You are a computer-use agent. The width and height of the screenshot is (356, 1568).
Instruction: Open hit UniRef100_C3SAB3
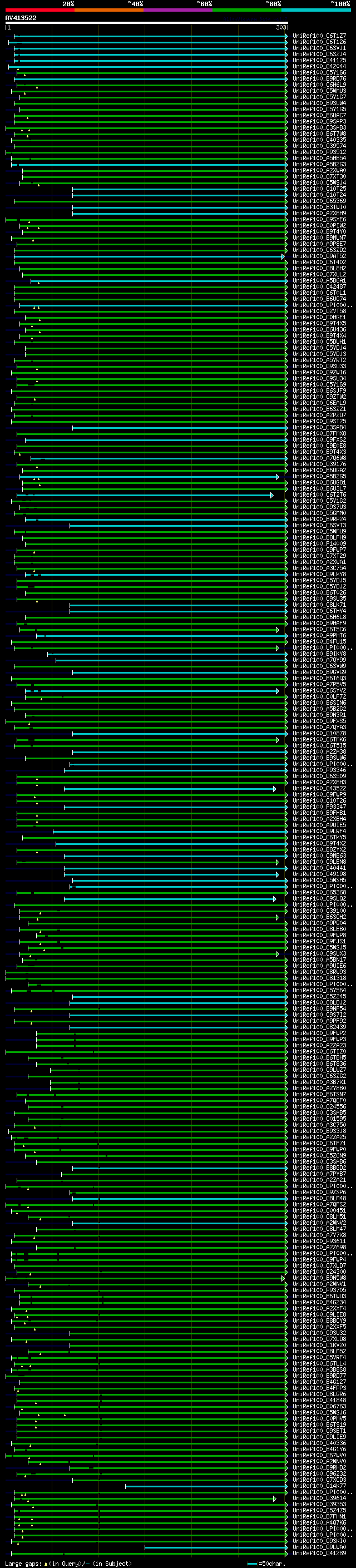(319, 128)
